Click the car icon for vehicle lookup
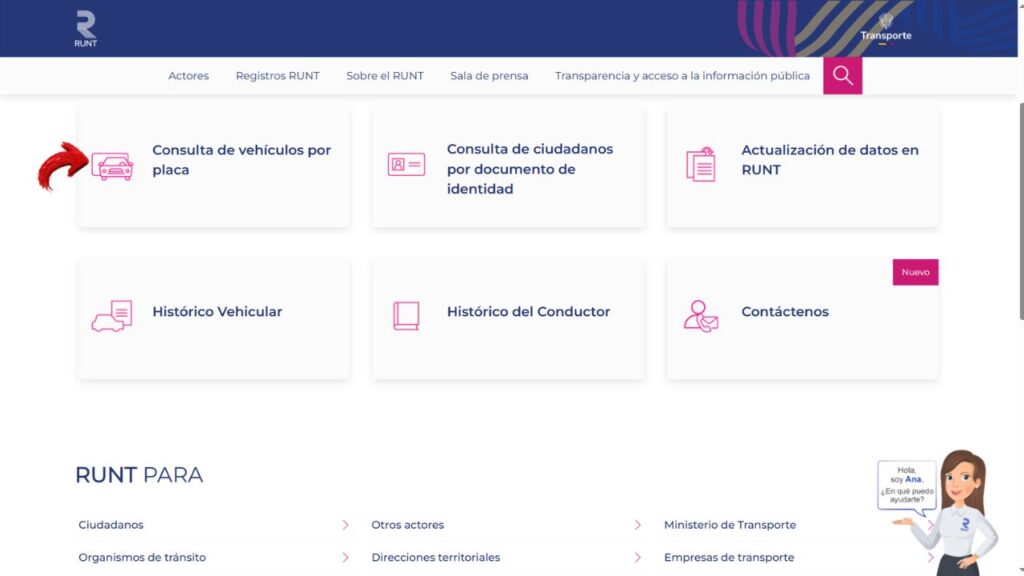This screenshot has width=1024, height=576. coord(112,165)
